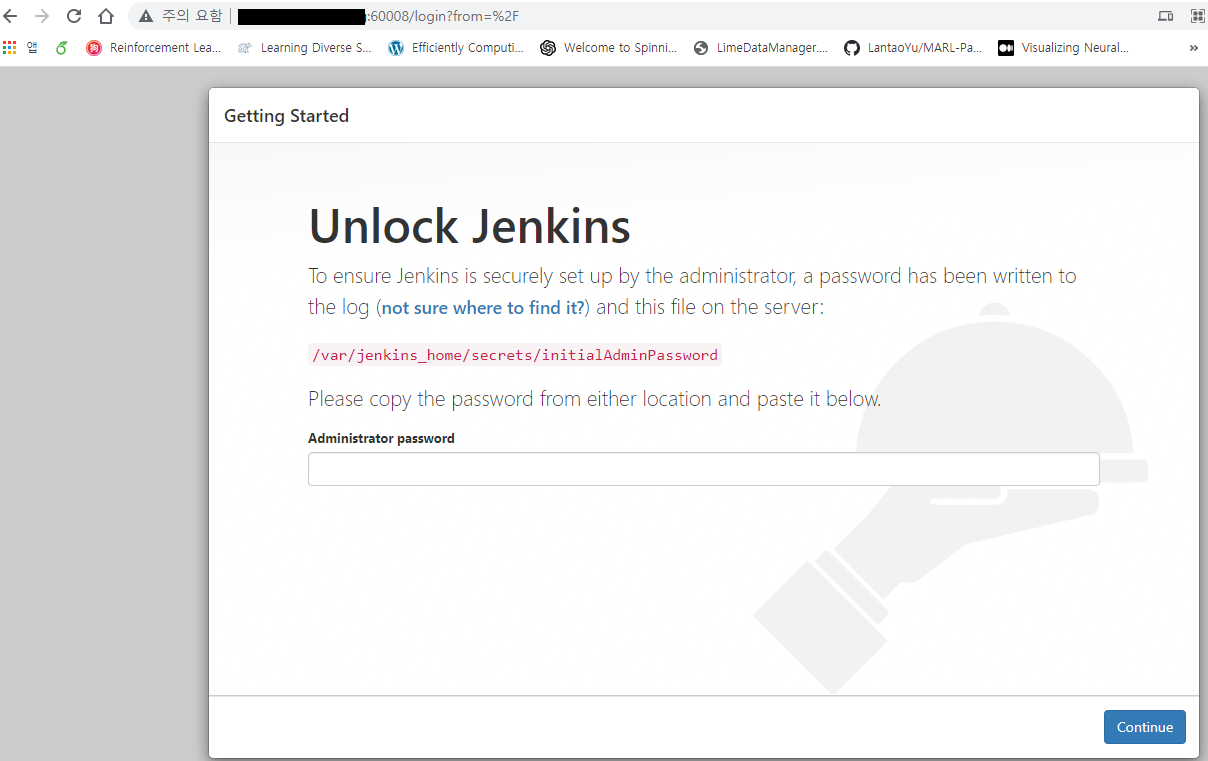Screen dimensions: 1208x761
Task: Click the security warning triangle icon
Action: pos(146,16)
